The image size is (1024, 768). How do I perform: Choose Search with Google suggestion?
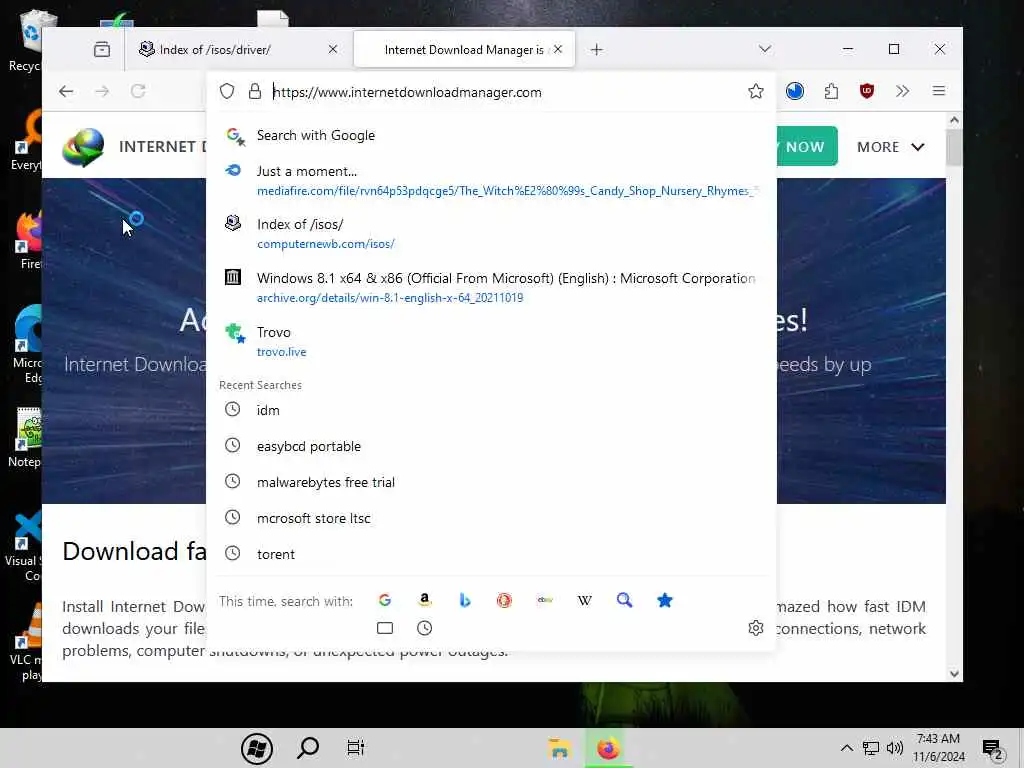pyautogui.click(x=491, y=136)
